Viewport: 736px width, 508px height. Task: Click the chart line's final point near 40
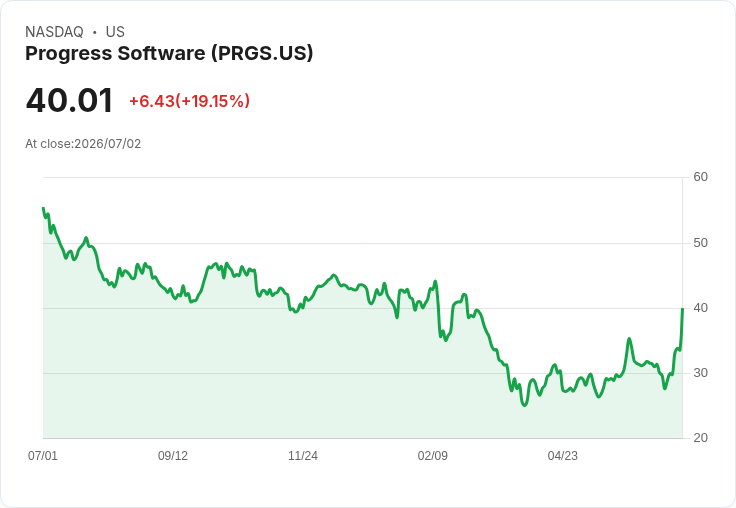tap(682, 308)
